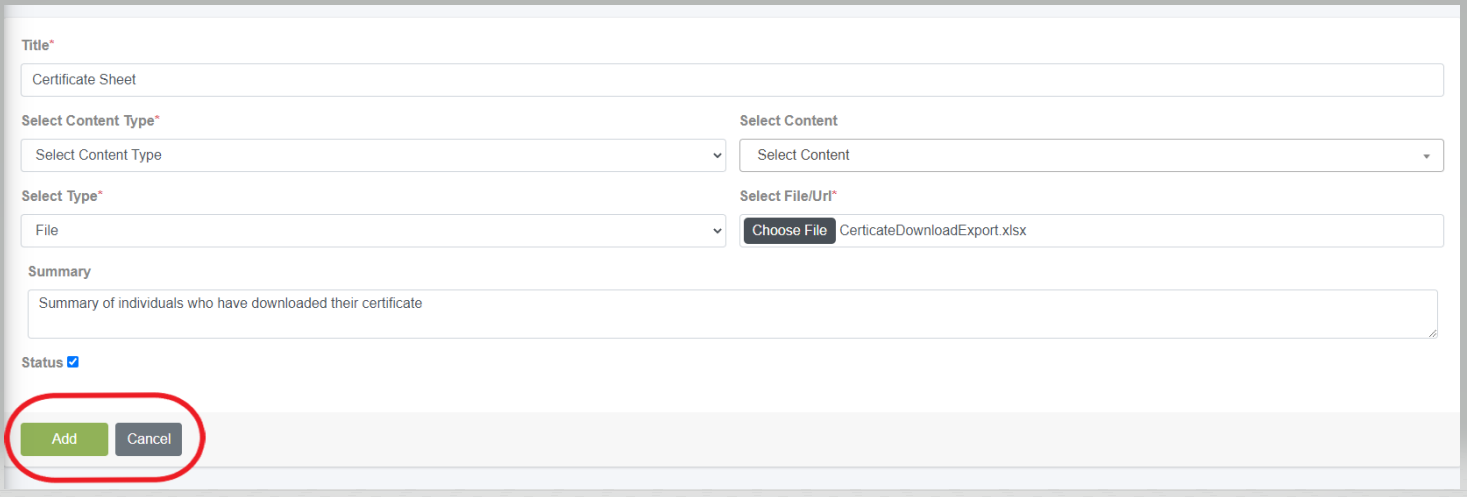The height and width of the screenshot is (497, 1467).
Task: Click the Select Content Type label
Action: [x=88, y=121]
